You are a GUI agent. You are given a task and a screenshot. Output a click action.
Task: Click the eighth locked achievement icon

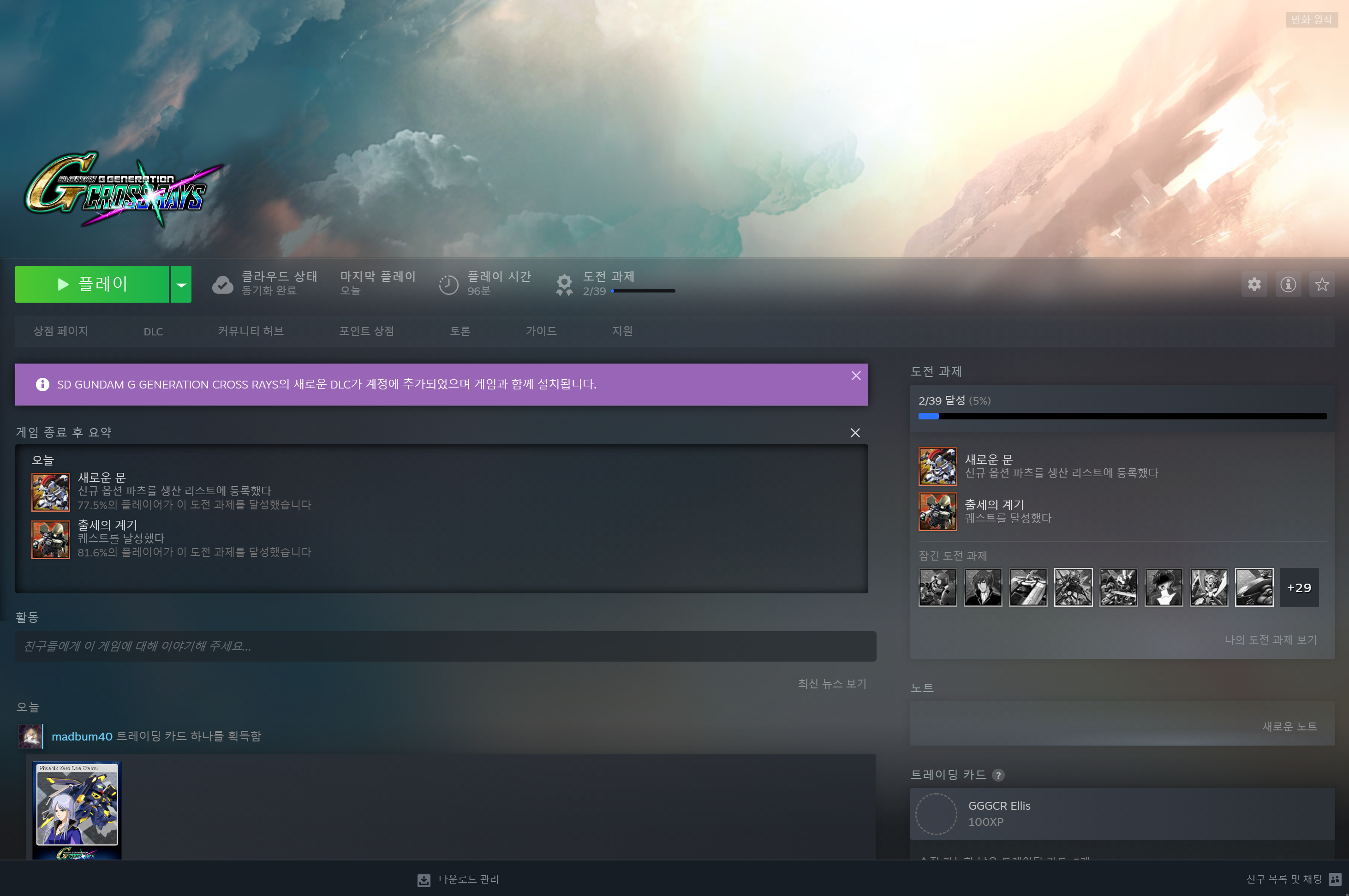[1254, 587]
